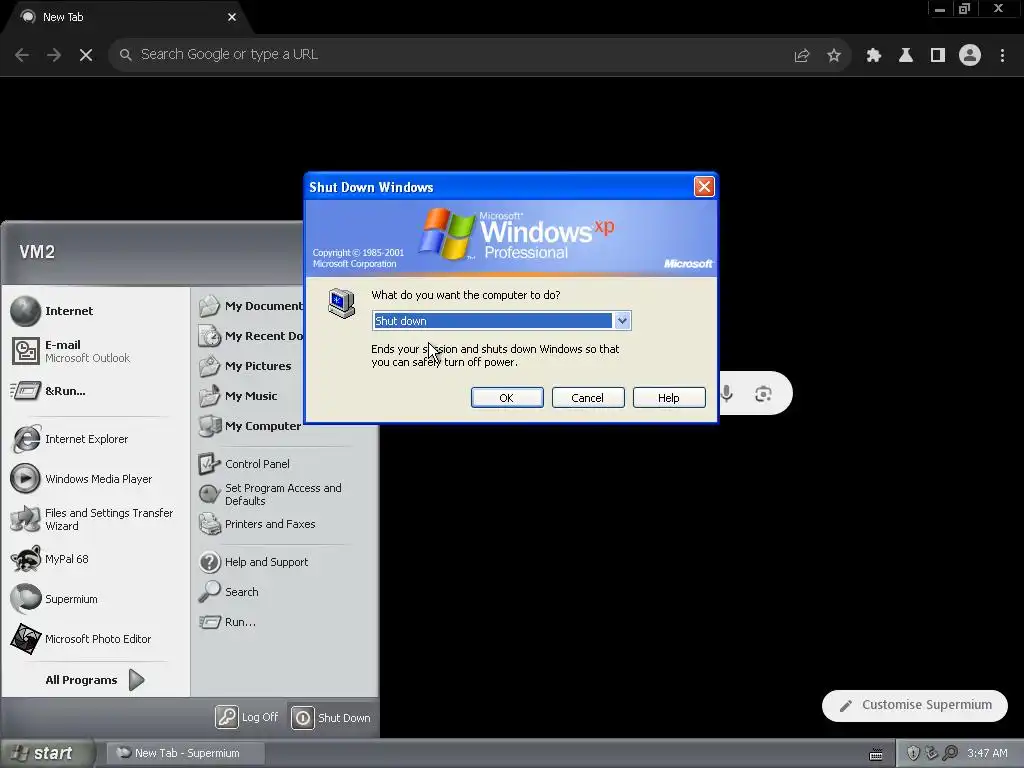
Task: Open My Pictures folder
Action: 245,366
